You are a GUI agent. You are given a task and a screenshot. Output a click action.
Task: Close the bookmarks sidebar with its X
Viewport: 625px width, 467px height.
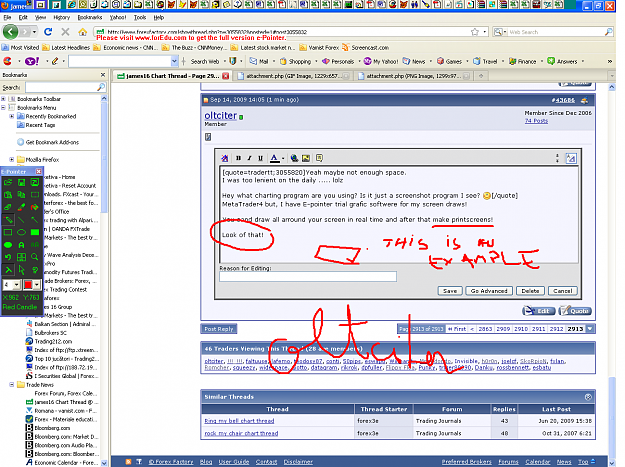point(103,75)
